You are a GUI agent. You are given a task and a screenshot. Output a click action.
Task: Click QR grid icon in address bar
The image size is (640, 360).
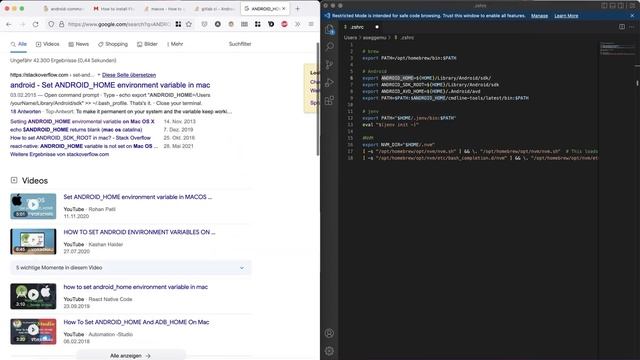coord(178,24)
